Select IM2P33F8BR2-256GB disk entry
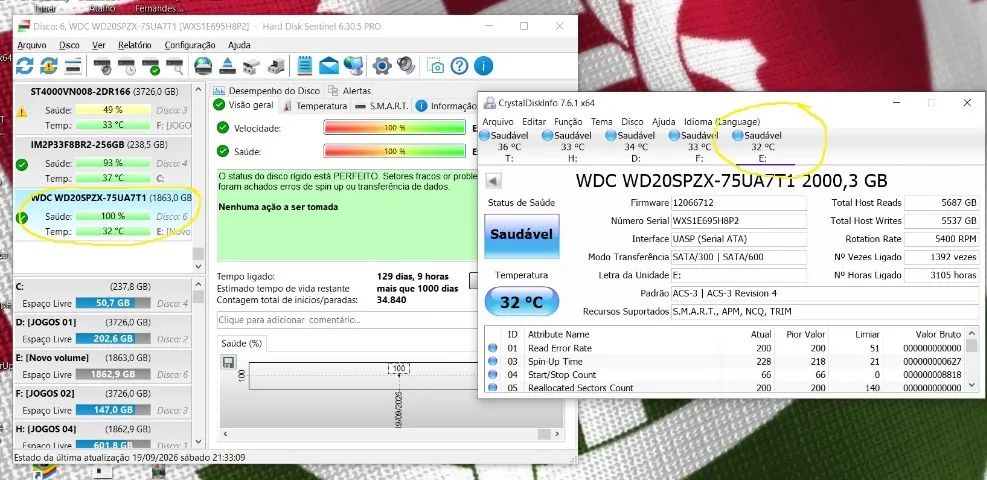Screen dimensions: 987x480 point(103,162)
